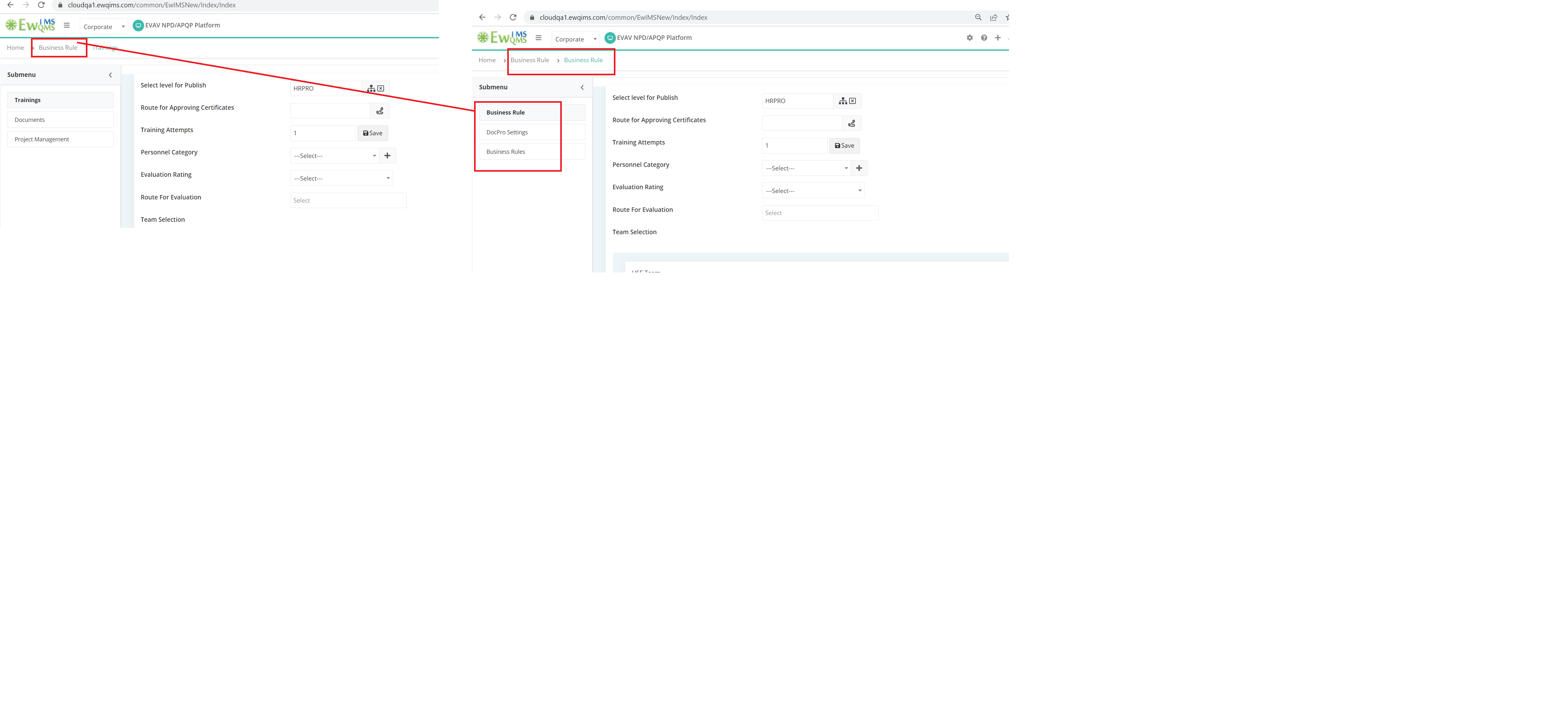This screenshot has width=1568, height=702.
Task: Click org-chart level picker icon, right screenshot
Action: point(842,101)
